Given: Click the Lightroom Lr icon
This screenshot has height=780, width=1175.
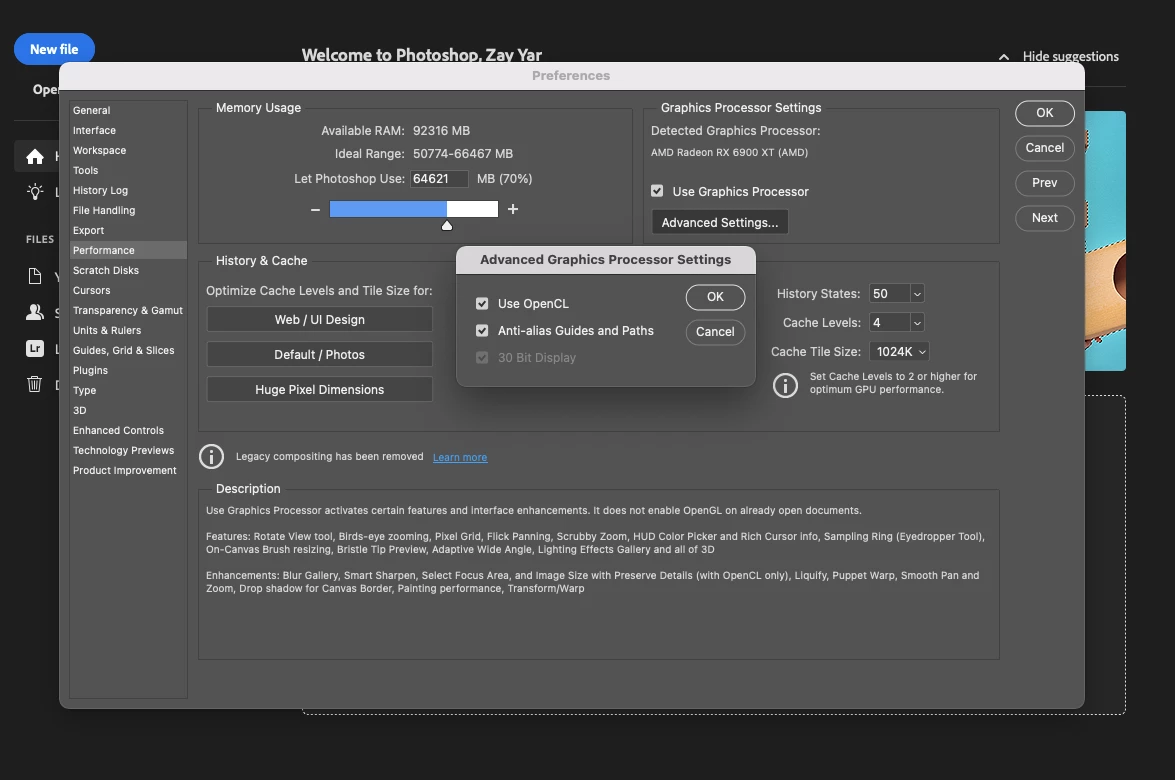Looking at the screenshot, I should click(34, 348).
